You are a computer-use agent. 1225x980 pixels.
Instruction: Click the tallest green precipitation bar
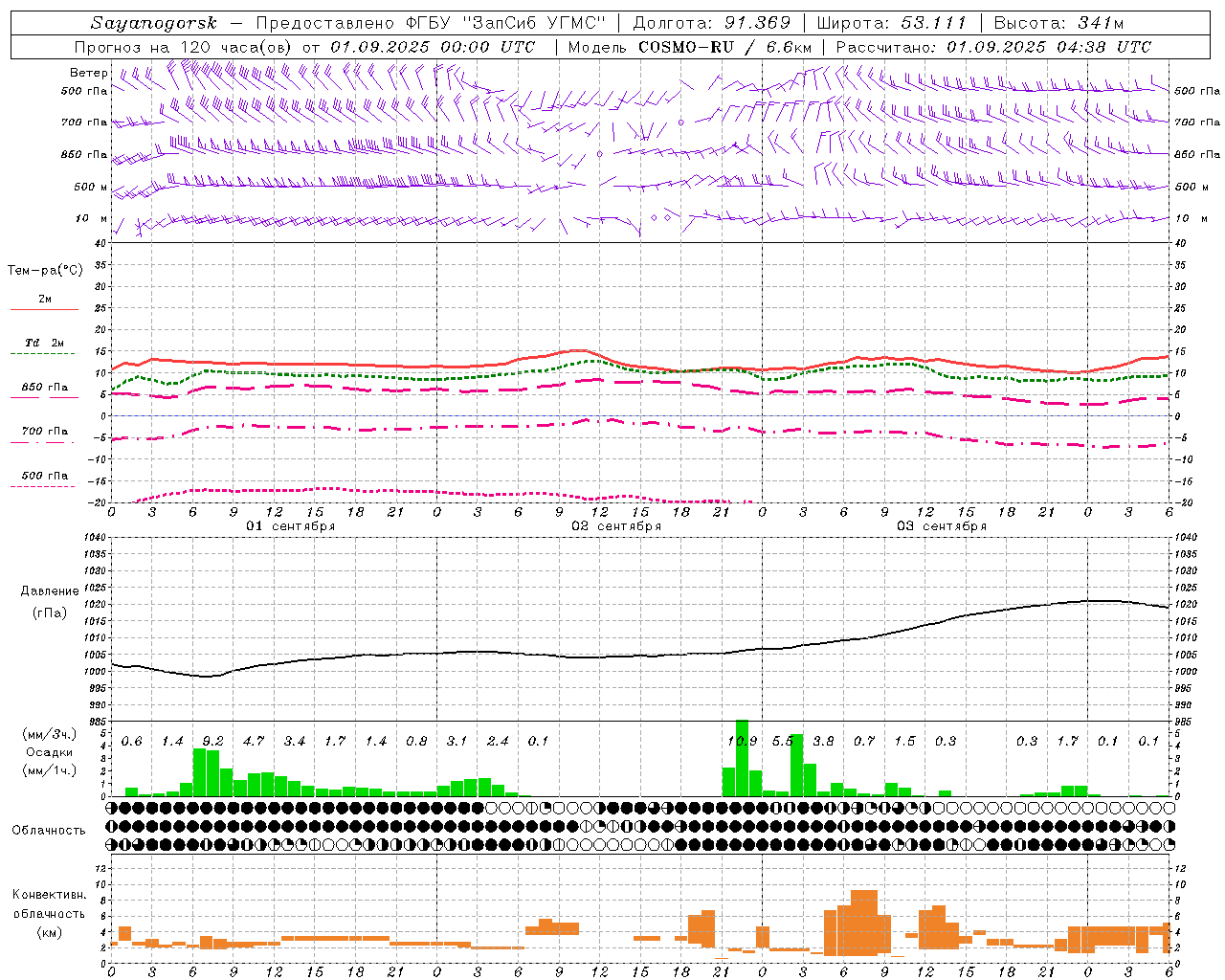[742, 758]
